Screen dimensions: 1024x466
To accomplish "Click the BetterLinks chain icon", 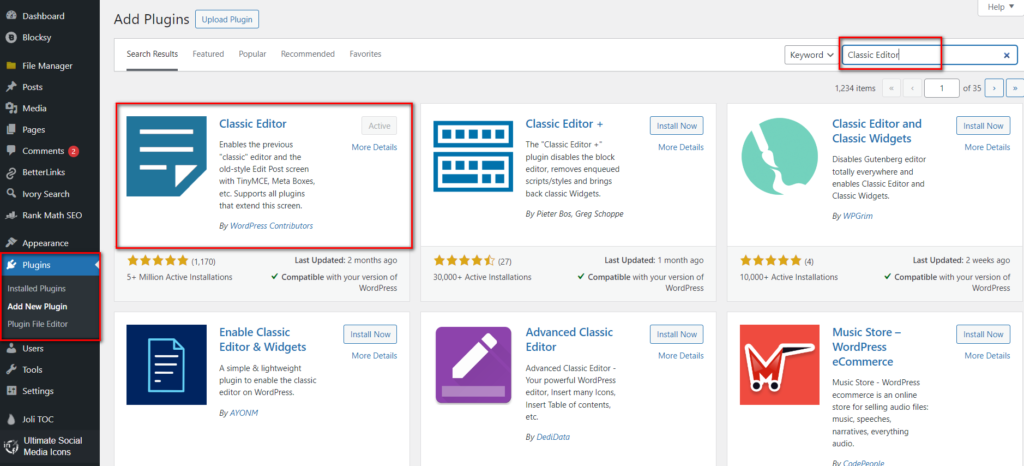I will click(10, 173).
